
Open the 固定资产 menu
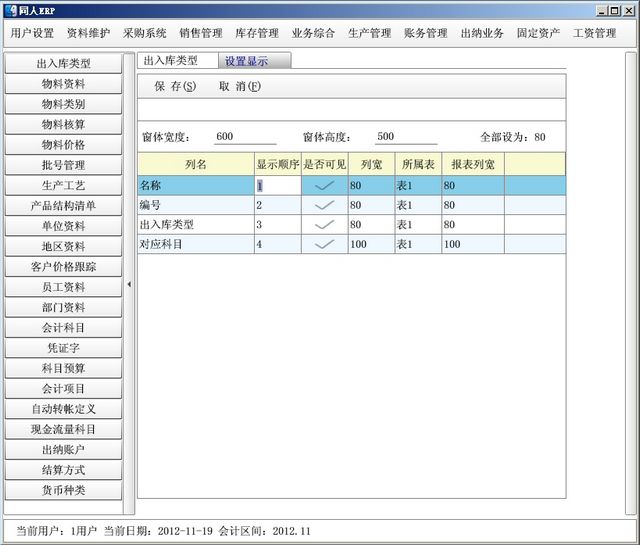538,33
